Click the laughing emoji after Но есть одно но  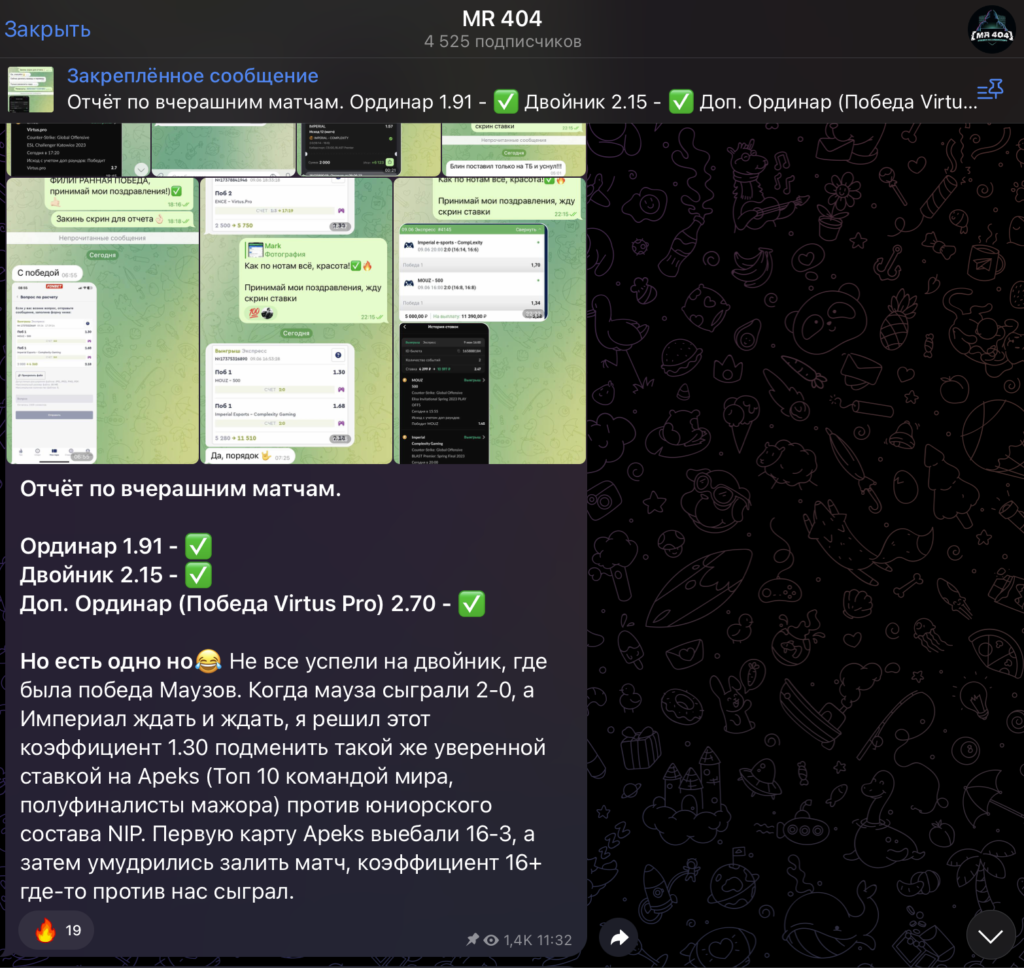coord(208,661)
